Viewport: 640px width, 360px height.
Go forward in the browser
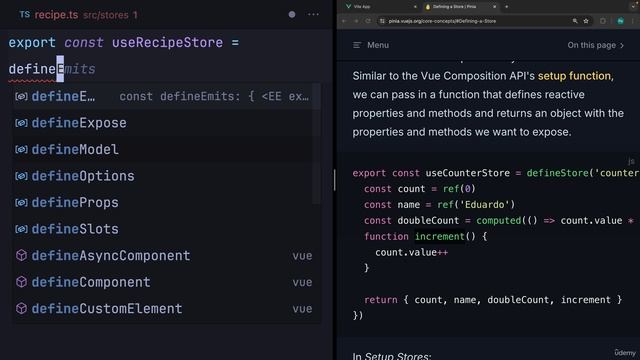(356, 21)
